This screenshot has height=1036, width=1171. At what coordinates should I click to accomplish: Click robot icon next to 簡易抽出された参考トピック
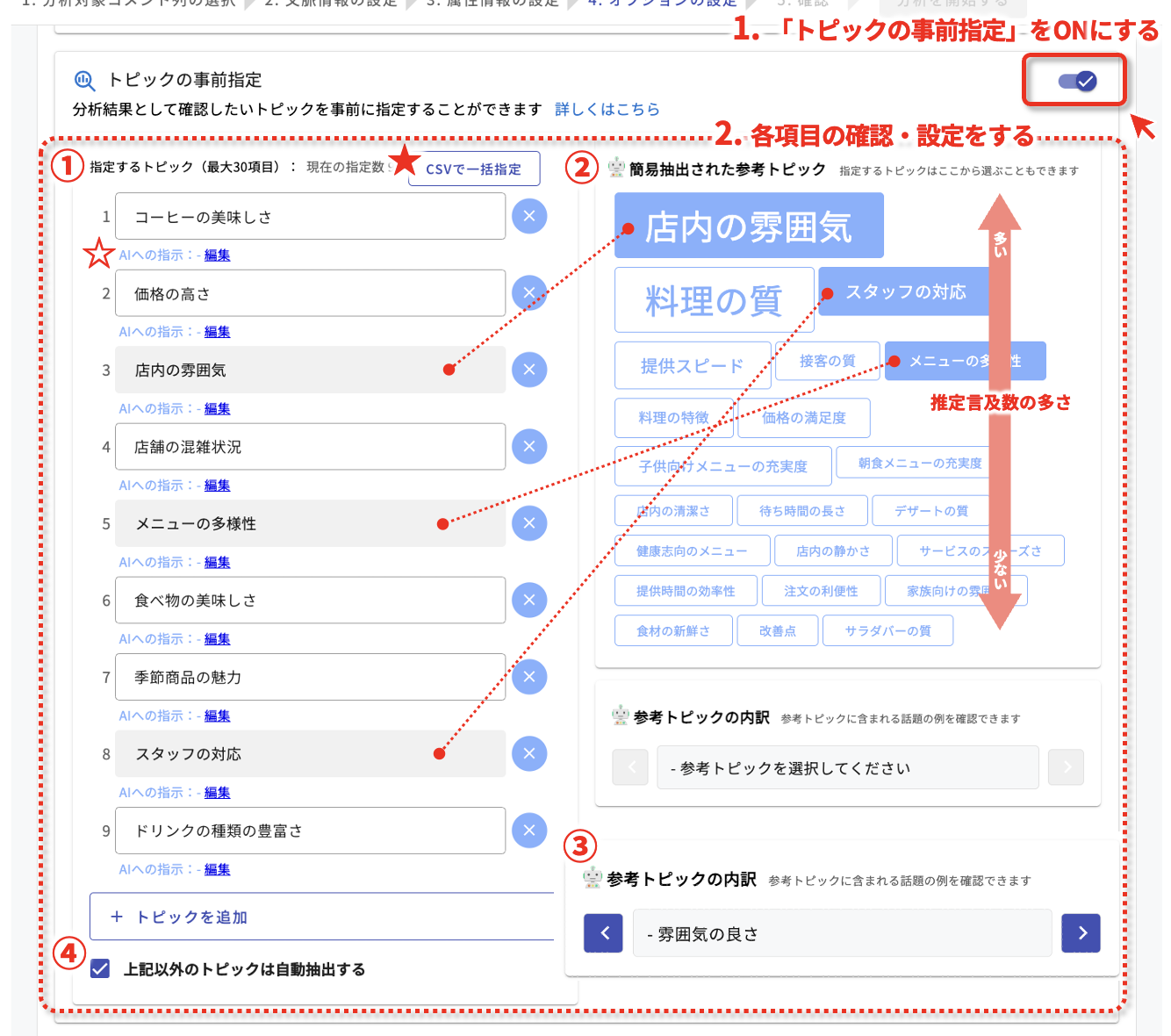pos(615,169)
